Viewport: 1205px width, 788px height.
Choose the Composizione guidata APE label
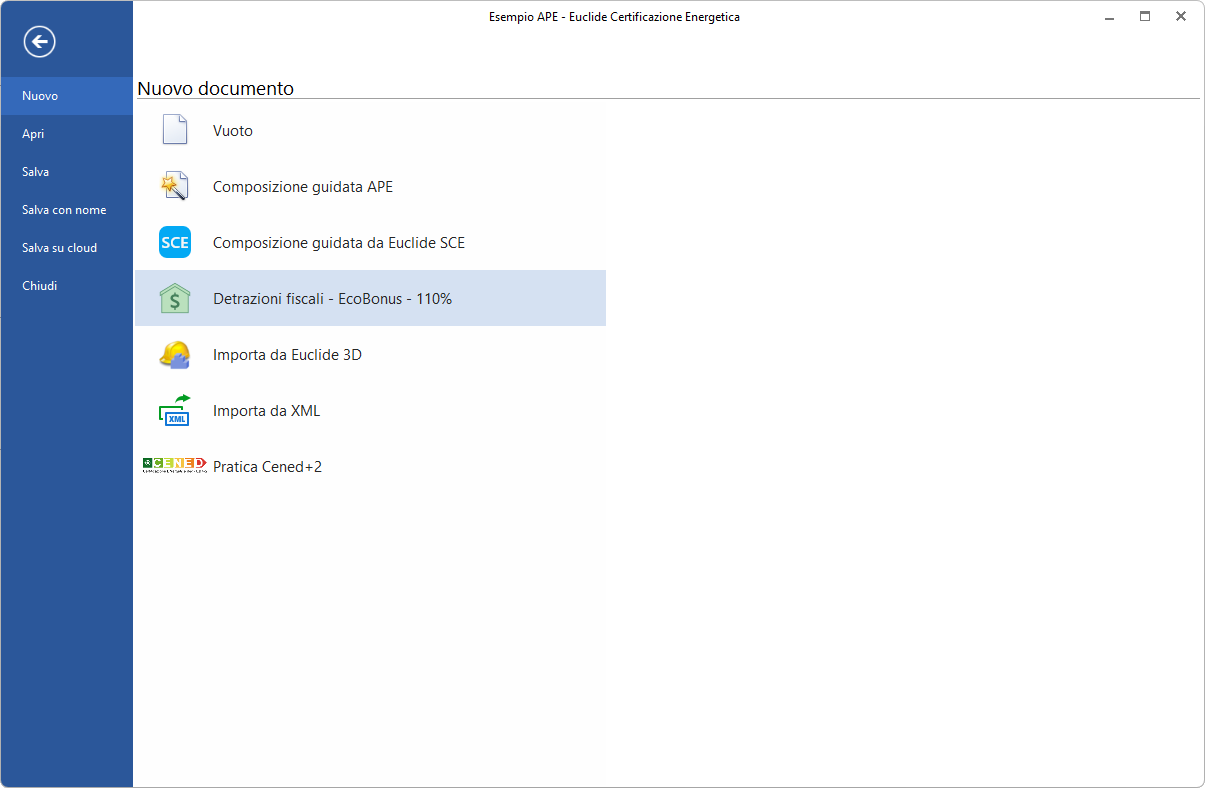303,187
